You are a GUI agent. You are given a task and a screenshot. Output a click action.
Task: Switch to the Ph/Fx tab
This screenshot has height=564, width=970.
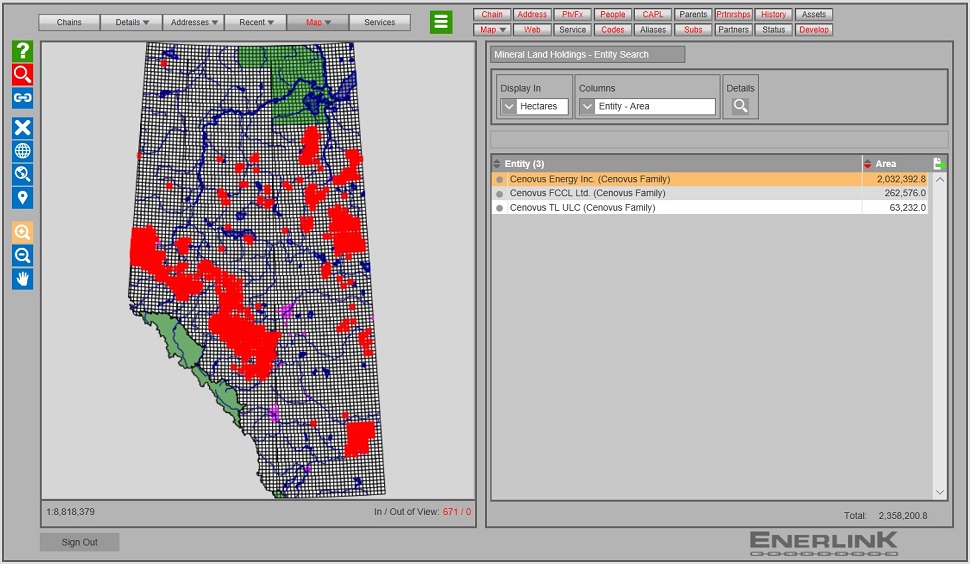[572, 14]
